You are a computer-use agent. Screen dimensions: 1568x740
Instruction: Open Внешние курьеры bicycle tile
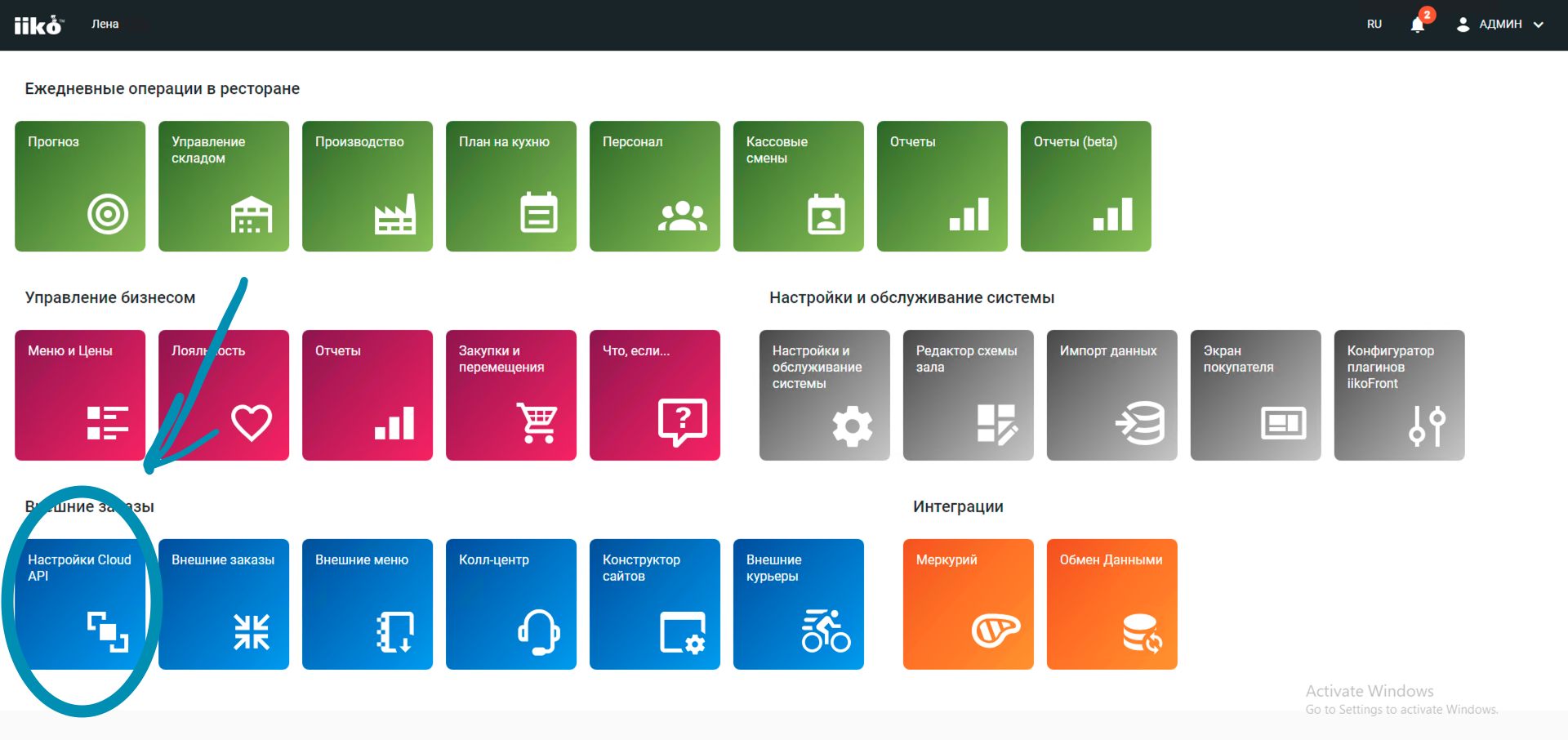(x=799, y=604)
